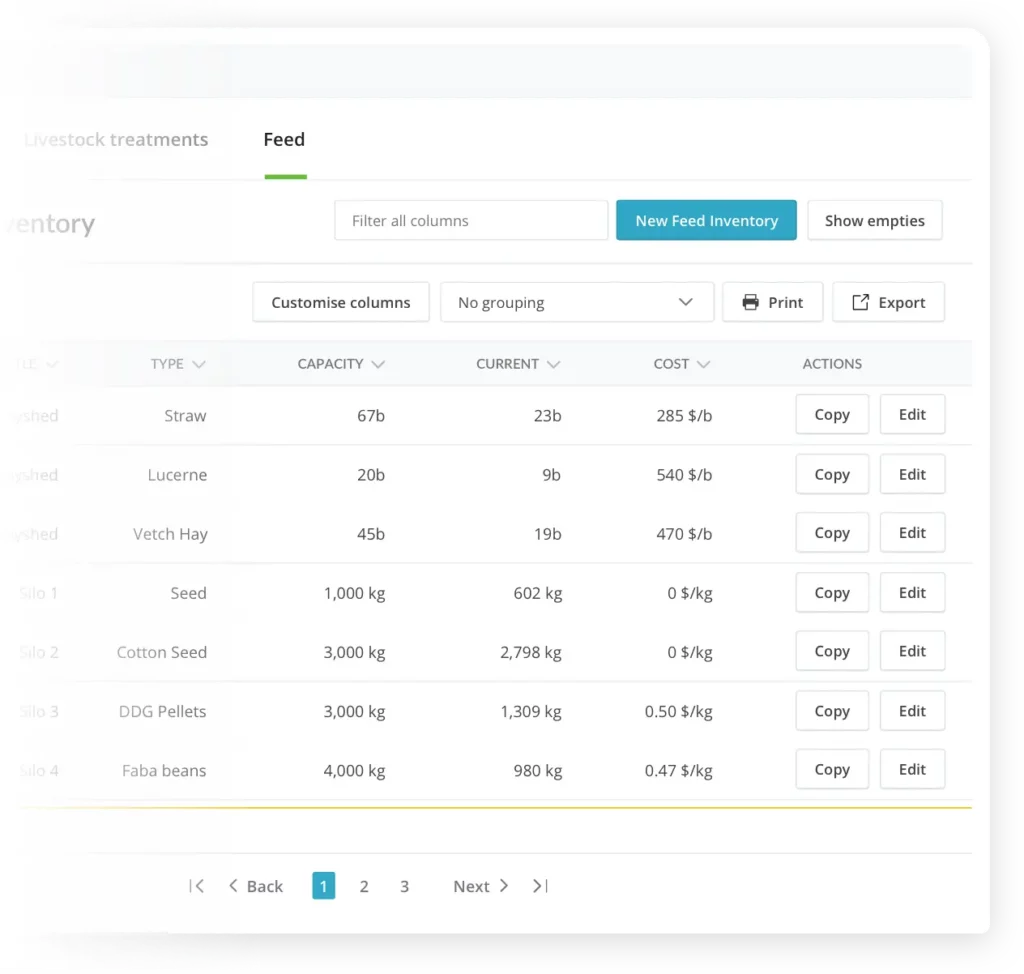Edit the Cotton Seed row

click(x=912, y=651)
